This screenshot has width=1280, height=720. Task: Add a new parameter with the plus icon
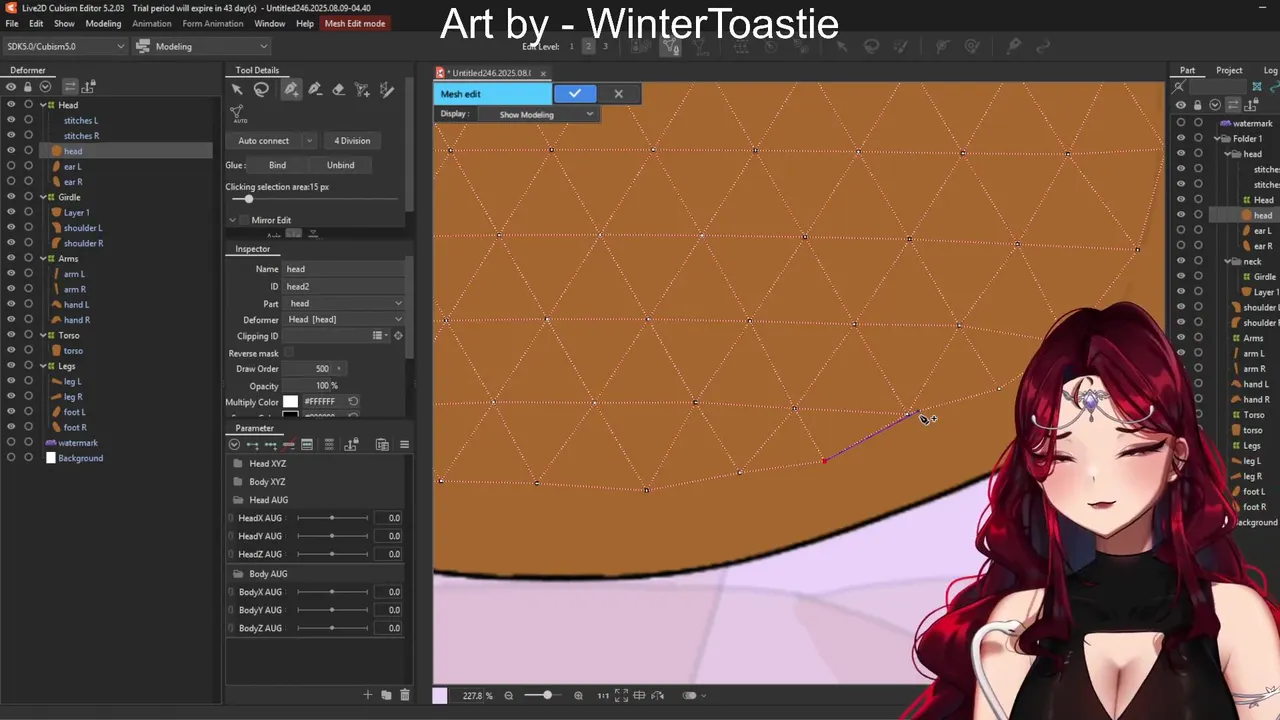click(x=367, y=694)
